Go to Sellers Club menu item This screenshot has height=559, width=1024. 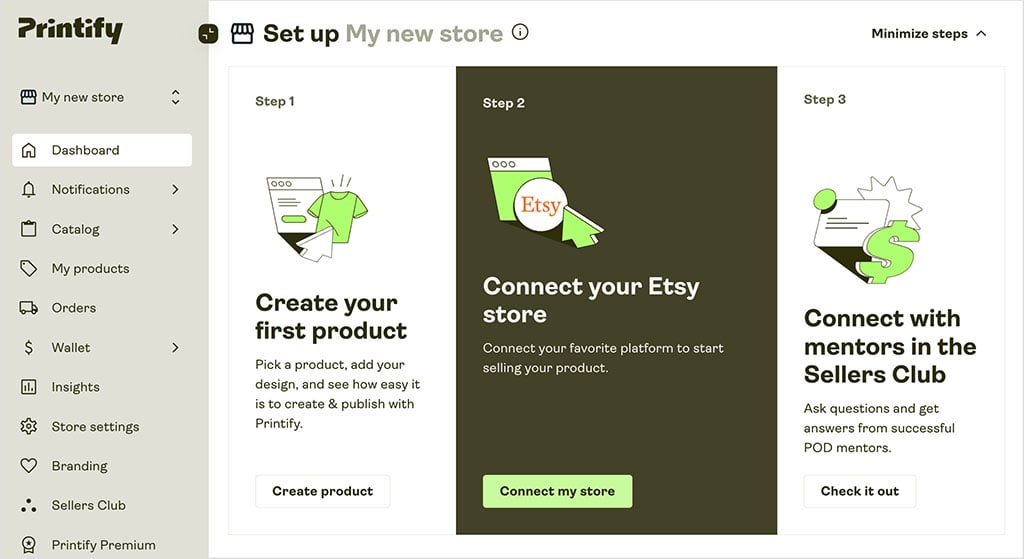(x=88, y=505)
